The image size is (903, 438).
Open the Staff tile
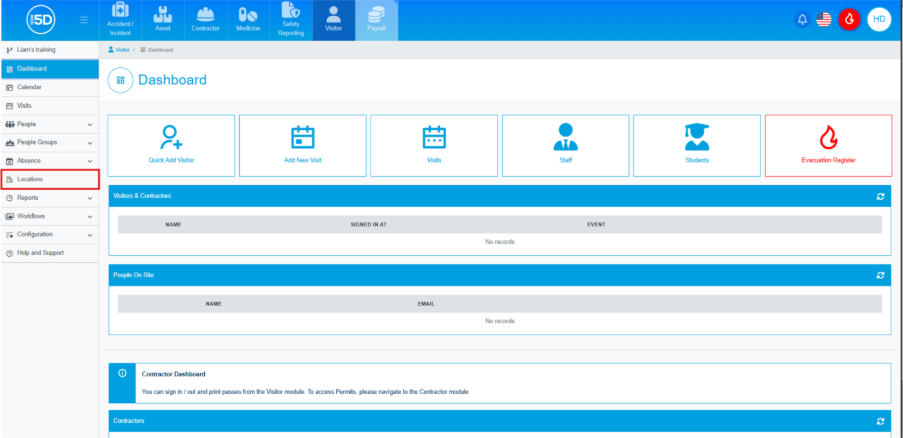pyautogui.click(x=565, y=145)
